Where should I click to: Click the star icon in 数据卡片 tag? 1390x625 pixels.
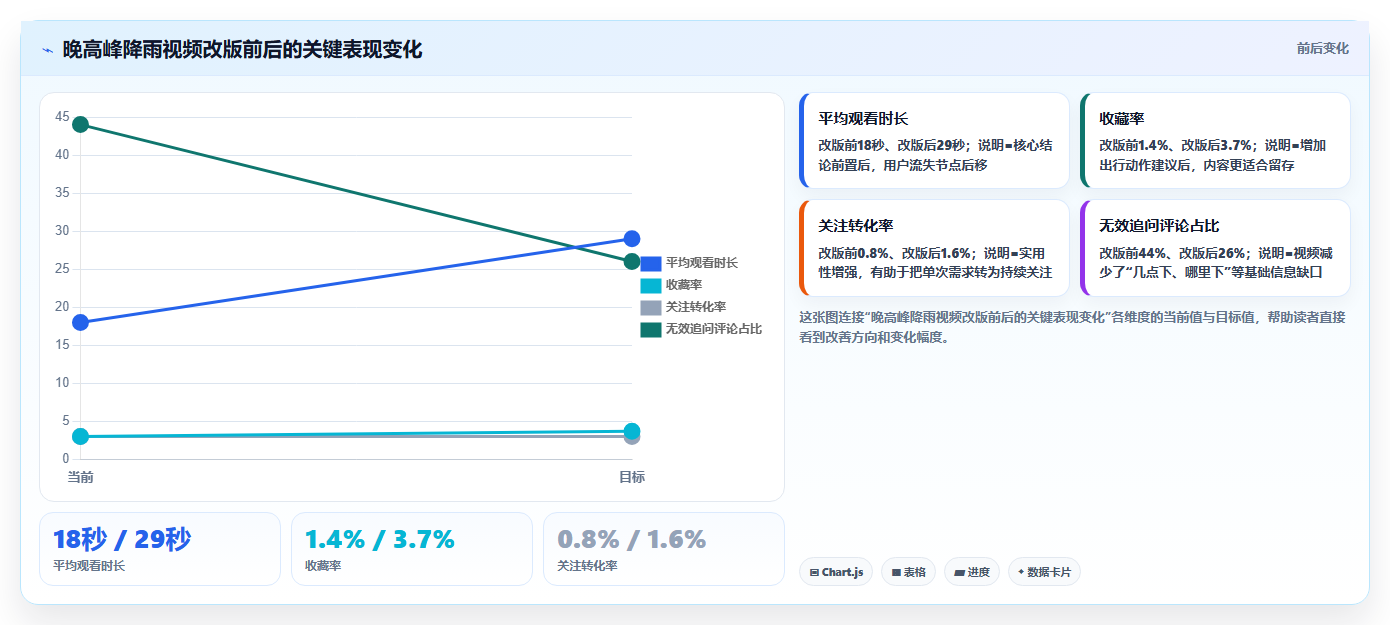1021,572
